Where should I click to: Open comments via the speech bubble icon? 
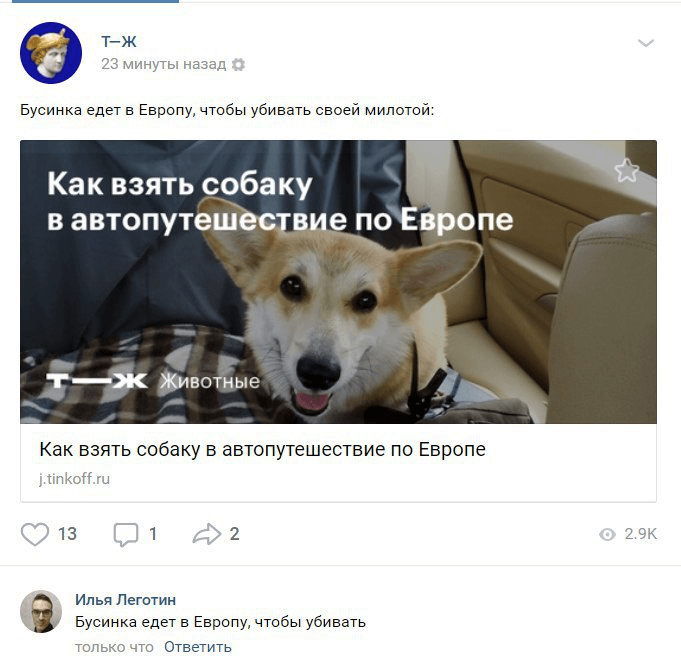tap(126, 534)
